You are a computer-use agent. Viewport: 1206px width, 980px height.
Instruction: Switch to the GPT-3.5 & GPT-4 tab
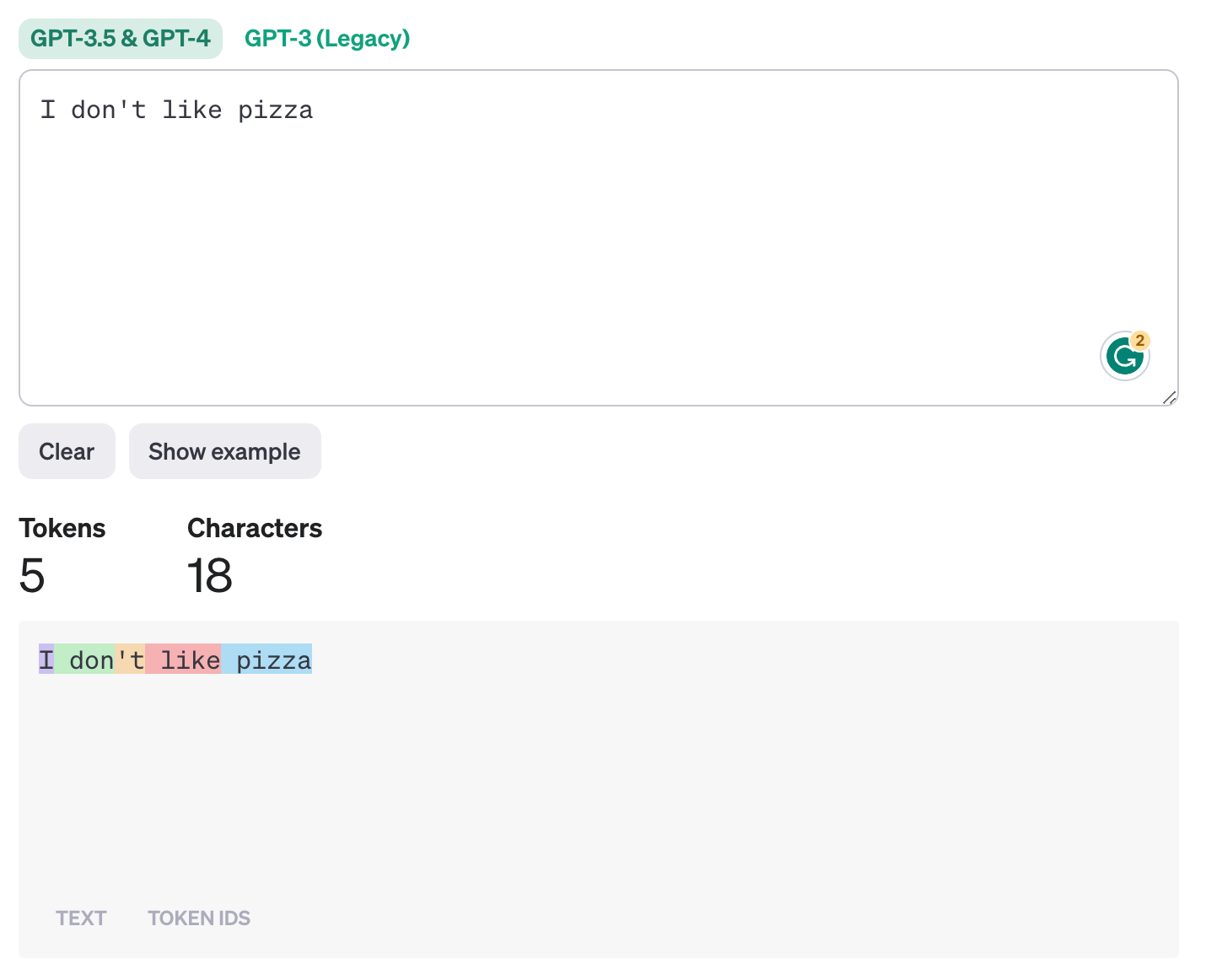click(121, 39)
